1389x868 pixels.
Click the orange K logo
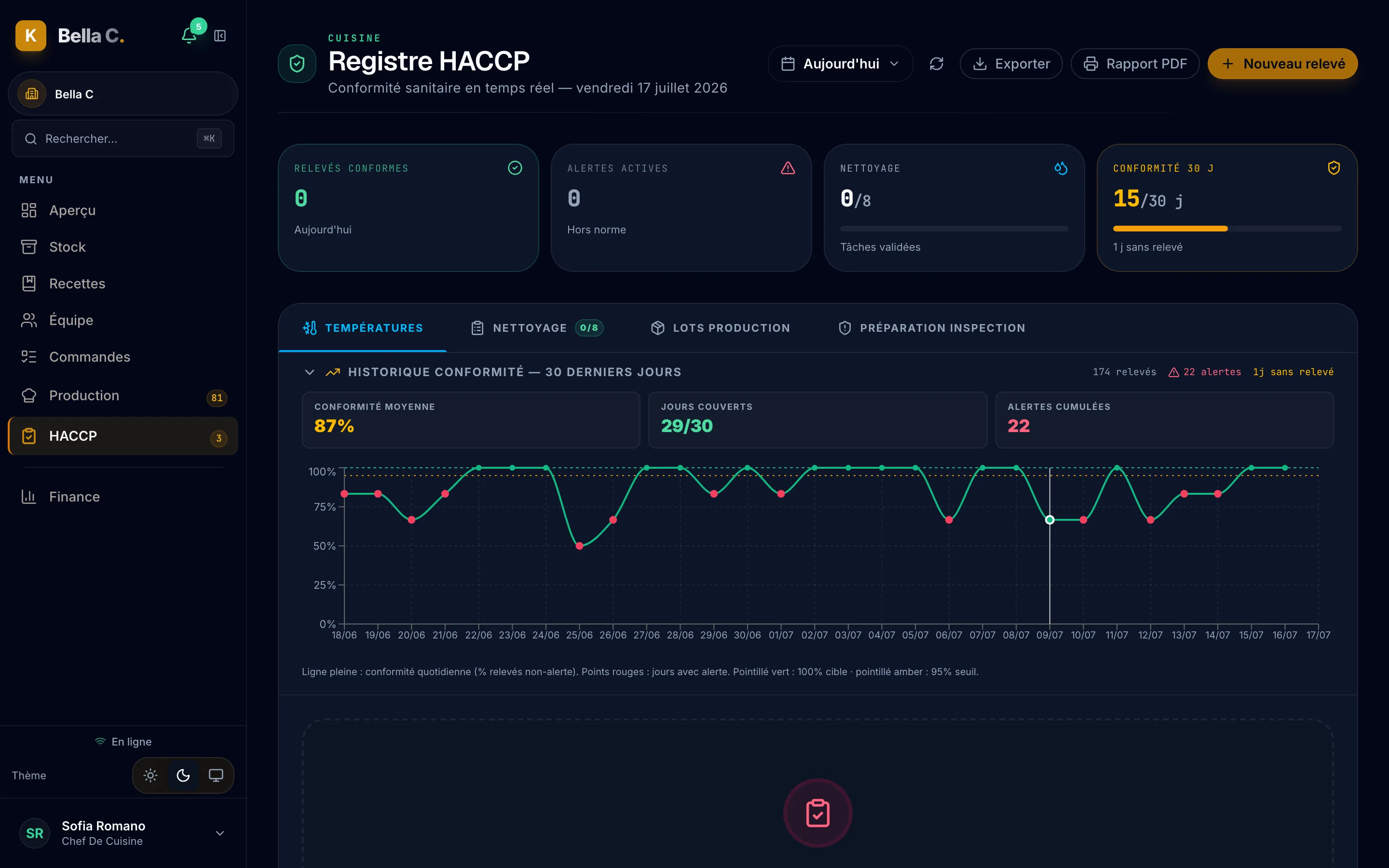click(x=31, y=36)
